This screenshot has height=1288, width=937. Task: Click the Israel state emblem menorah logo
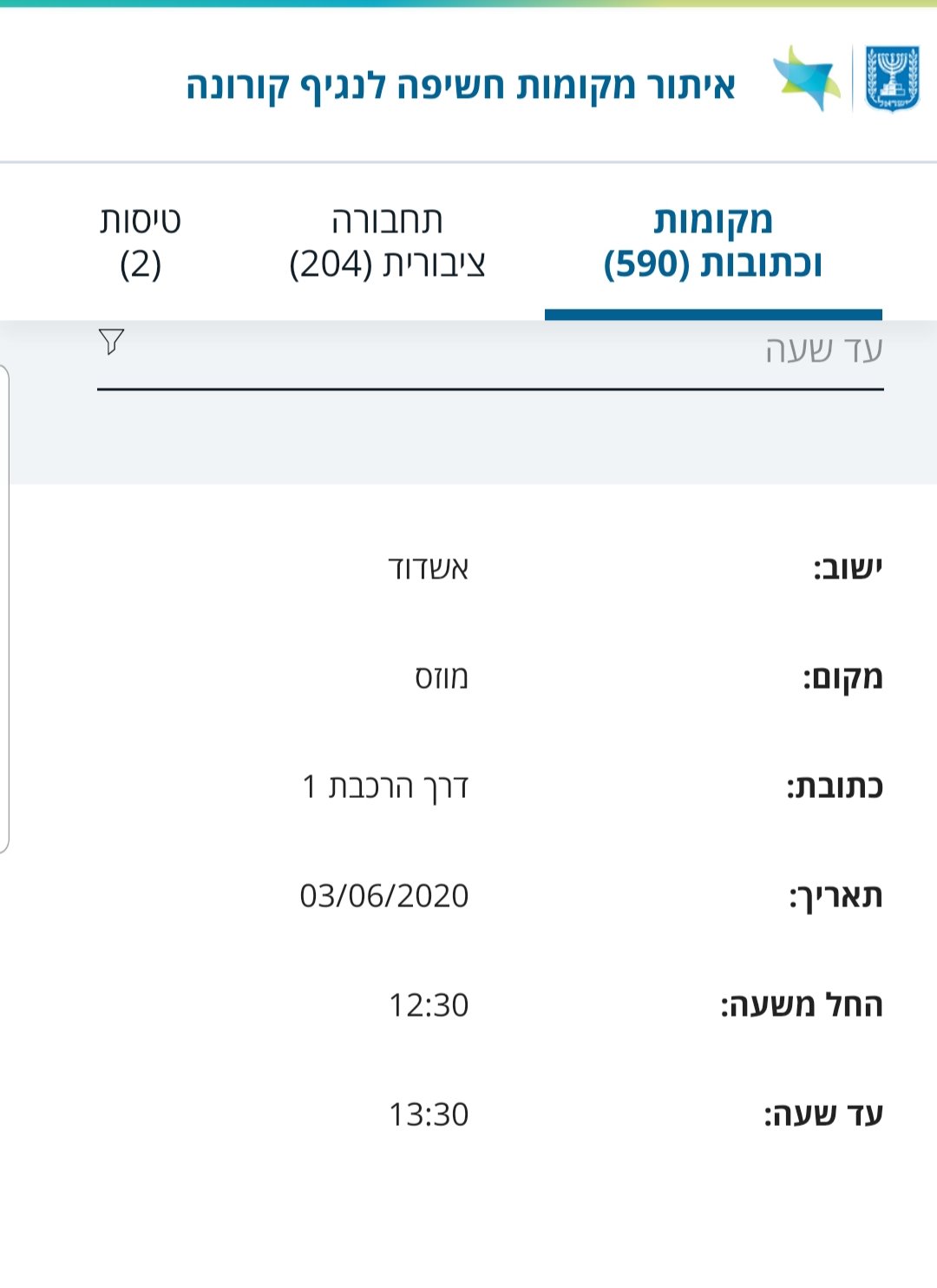point(892,80)
